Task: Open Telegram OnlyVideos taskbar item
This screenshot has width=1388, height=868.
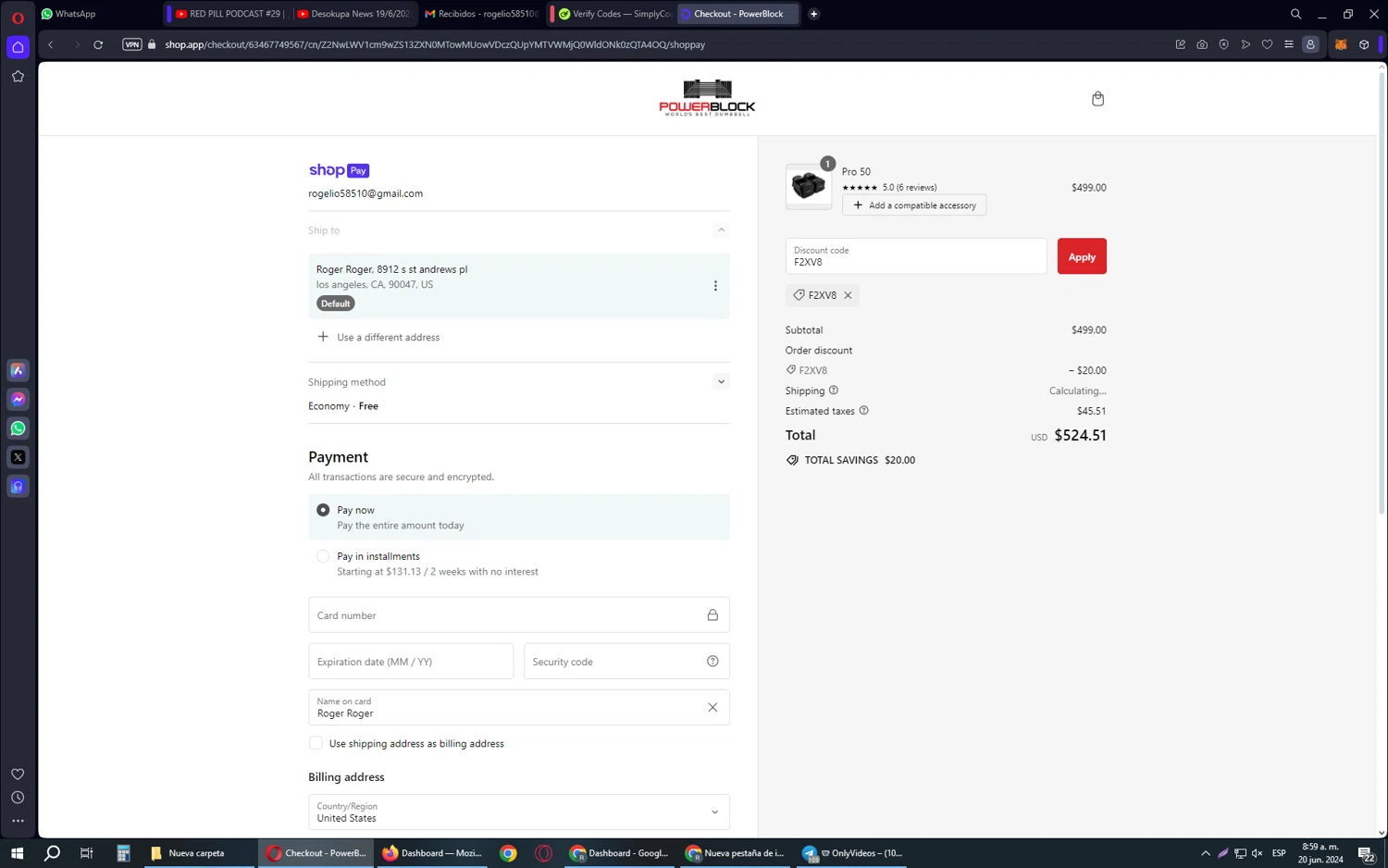Action: [x=852, y=853]
